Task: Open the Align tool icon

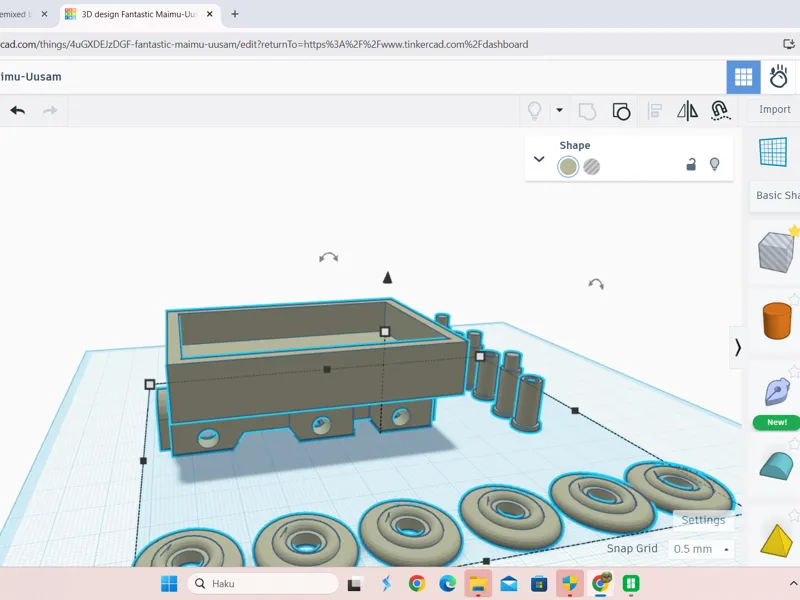Action: point(655,111)
